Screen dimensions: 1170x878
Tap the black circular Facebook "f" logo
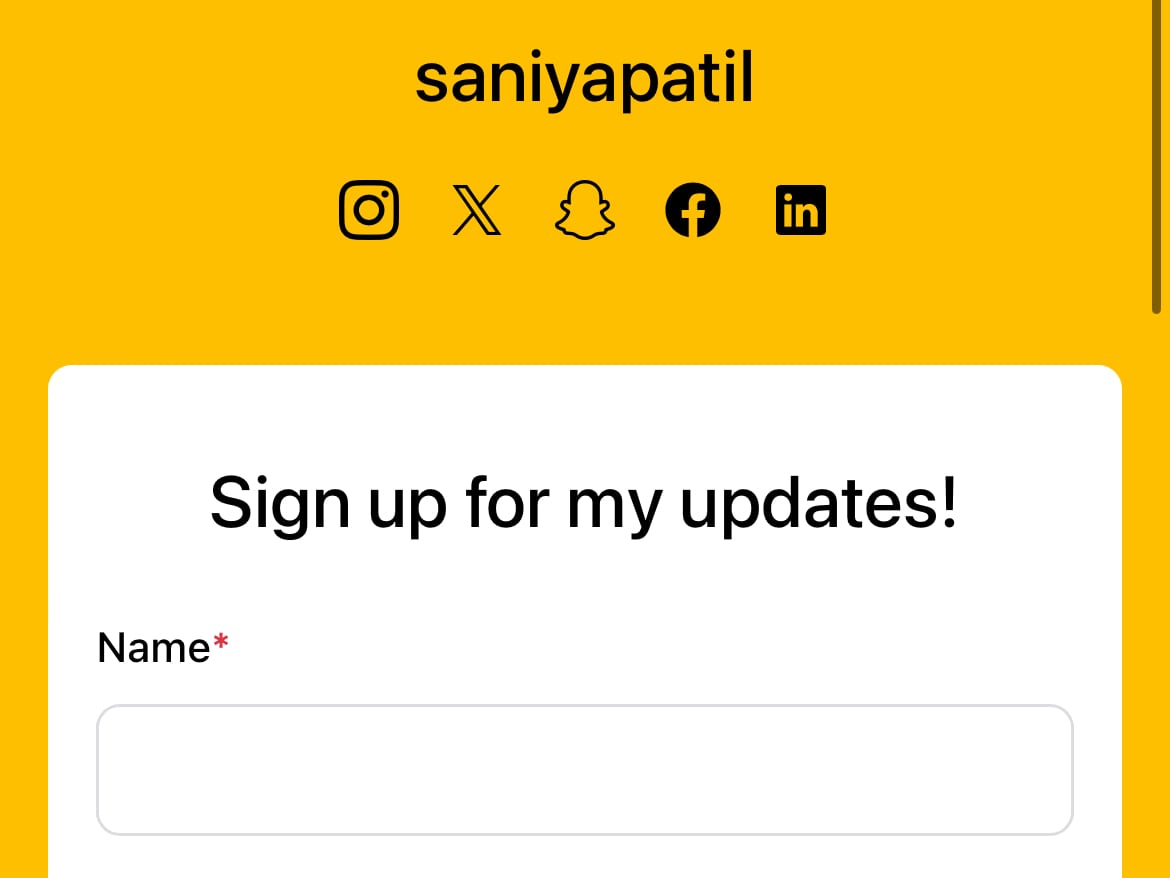692,210
